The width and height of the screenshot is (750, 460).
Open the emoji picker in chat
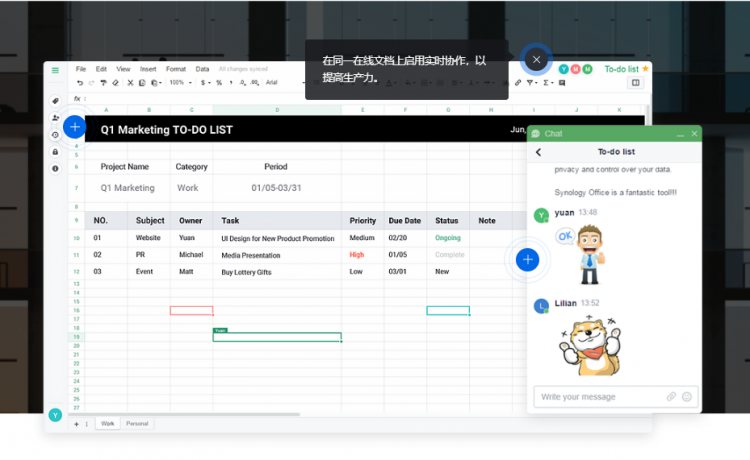pyautogui.click(x=687, y=397)
